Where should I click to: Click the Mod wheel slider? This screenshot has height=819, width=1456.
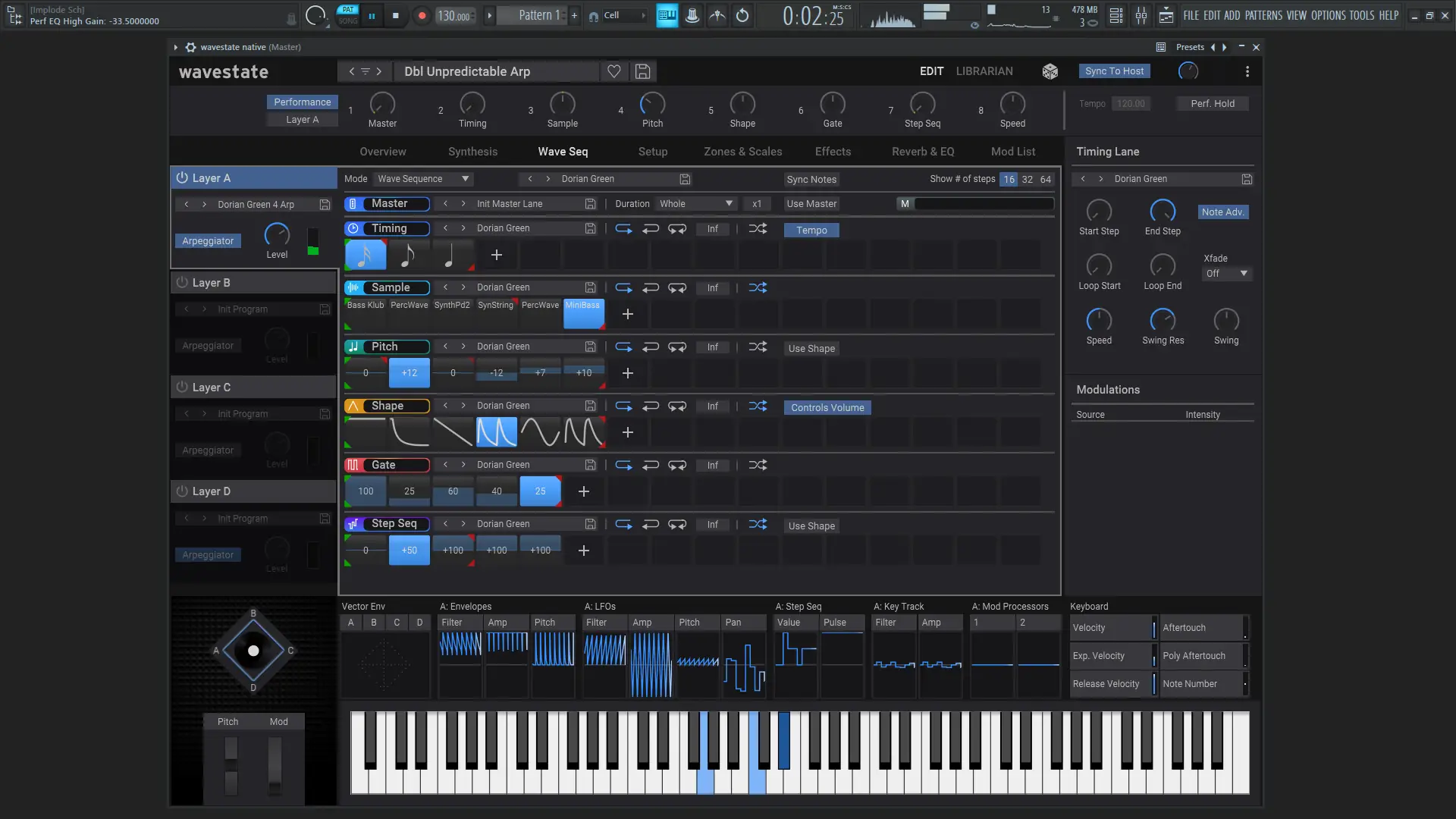(275, 766)
